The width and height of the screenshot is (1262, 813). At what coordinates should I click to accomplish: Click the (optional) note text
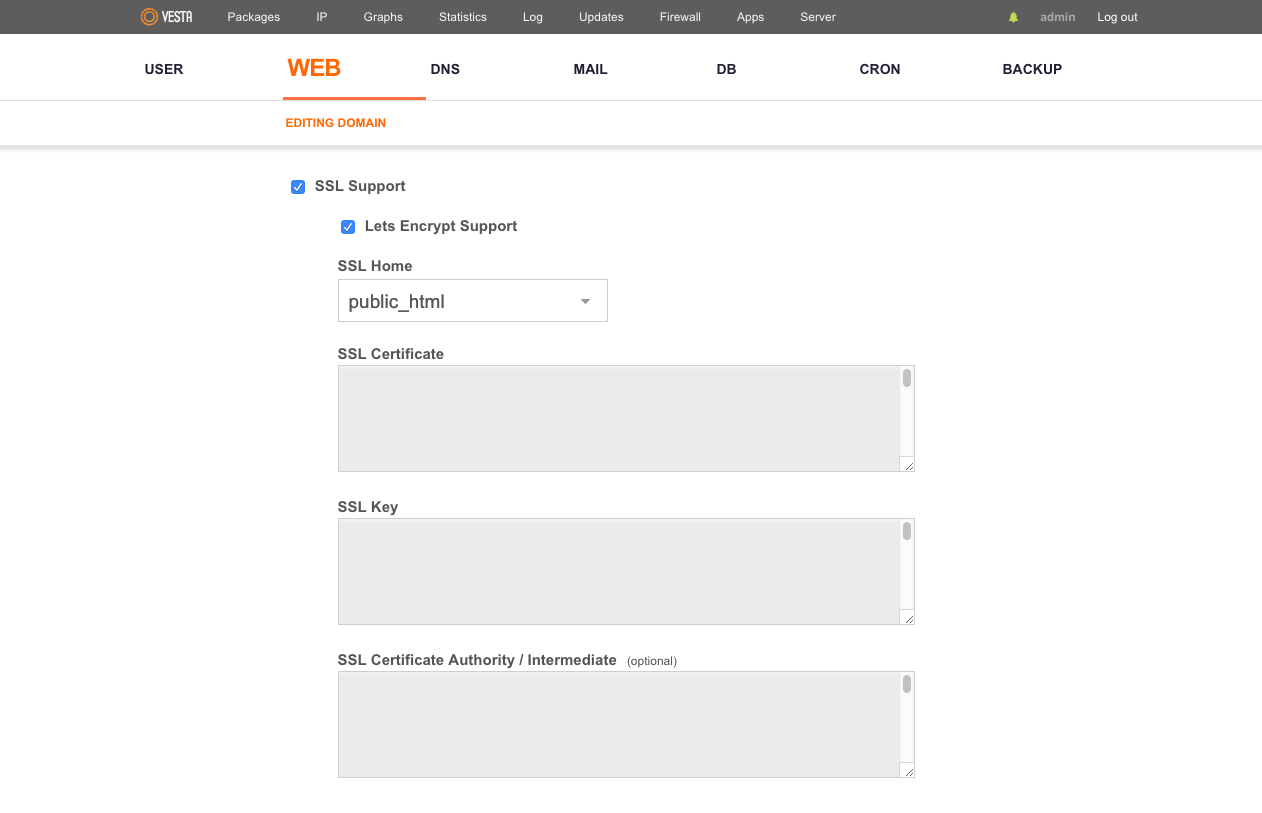pos(652,661)
